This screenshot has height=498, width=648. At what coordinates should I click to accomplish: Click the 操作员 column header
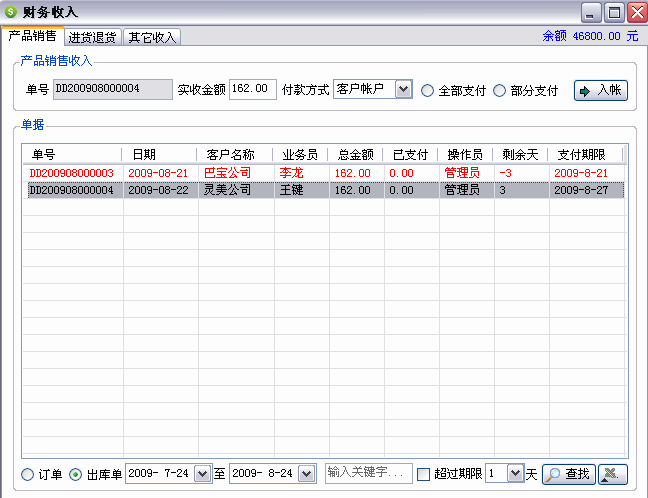(x=466, y=155)
